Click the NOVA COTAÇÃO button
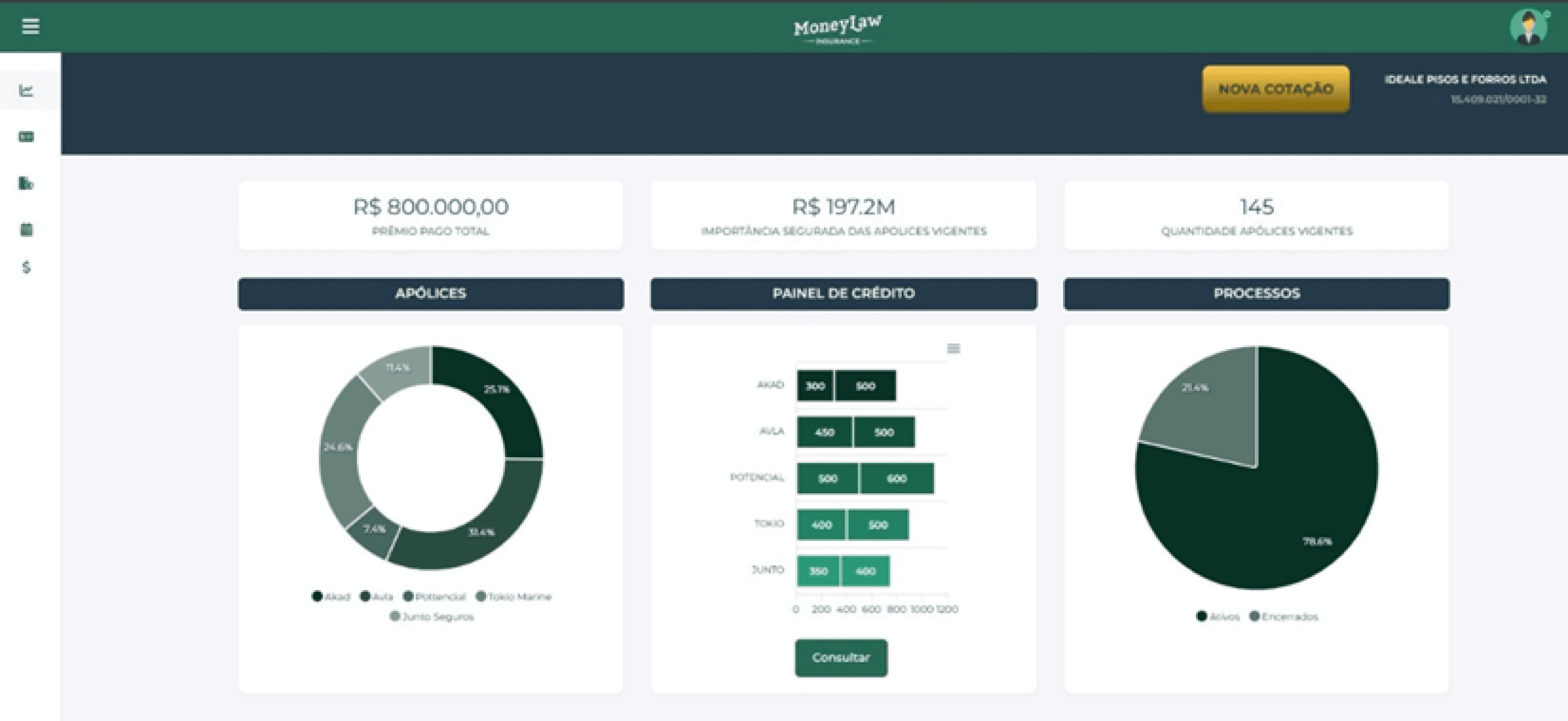 pos(1275,89)
